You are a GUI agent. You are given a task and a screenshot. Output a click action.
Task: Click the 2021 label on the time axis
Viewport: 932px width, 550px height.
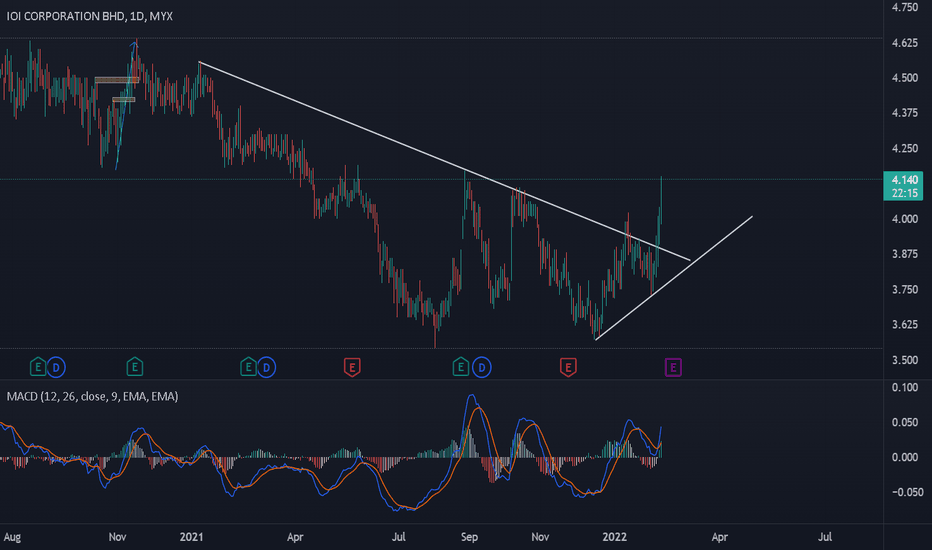coord(191,537)
